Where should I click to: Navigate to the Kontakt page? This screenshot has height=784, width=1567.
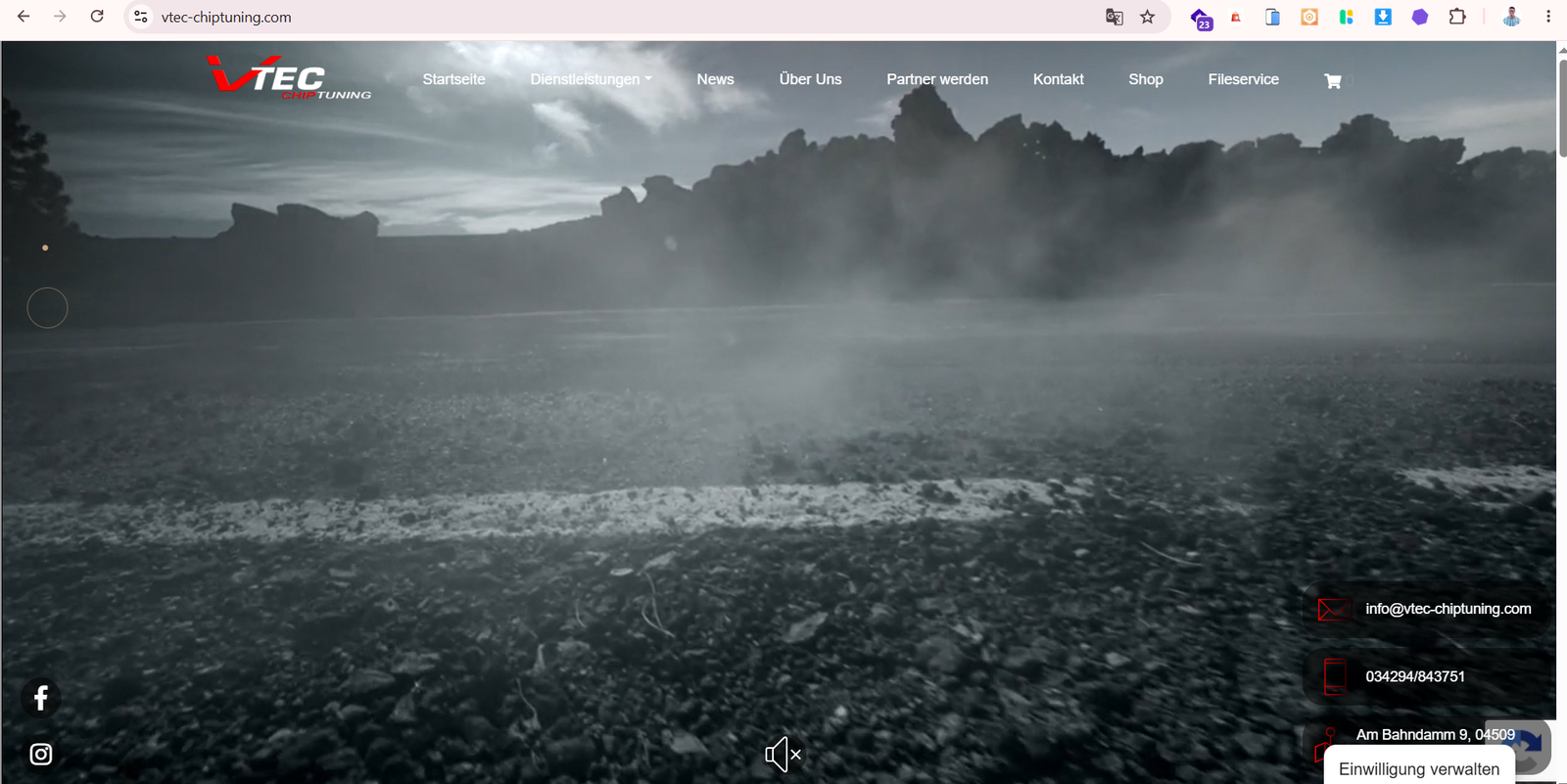[1058, 79]
